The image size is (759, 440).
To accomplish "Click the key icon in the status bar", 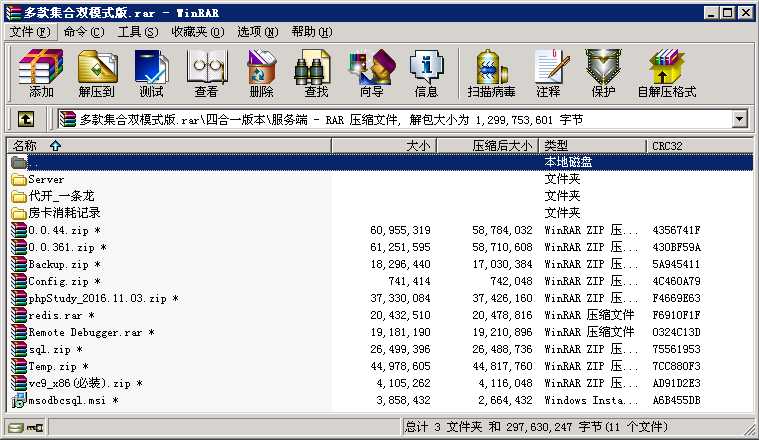I will pyautogui.click(x=35, y=427).
